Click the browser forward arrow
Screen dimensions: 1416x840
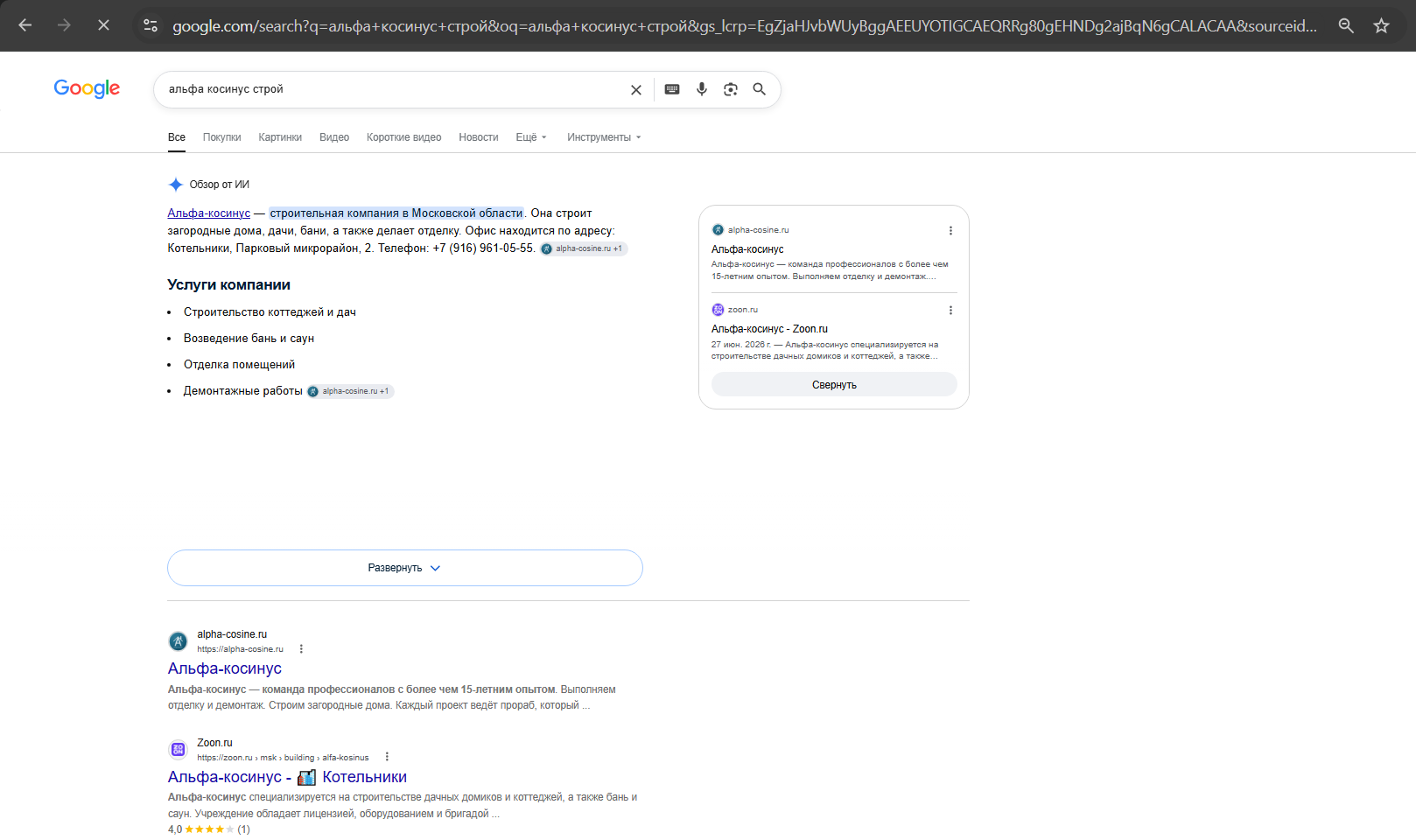coord(64,25)
